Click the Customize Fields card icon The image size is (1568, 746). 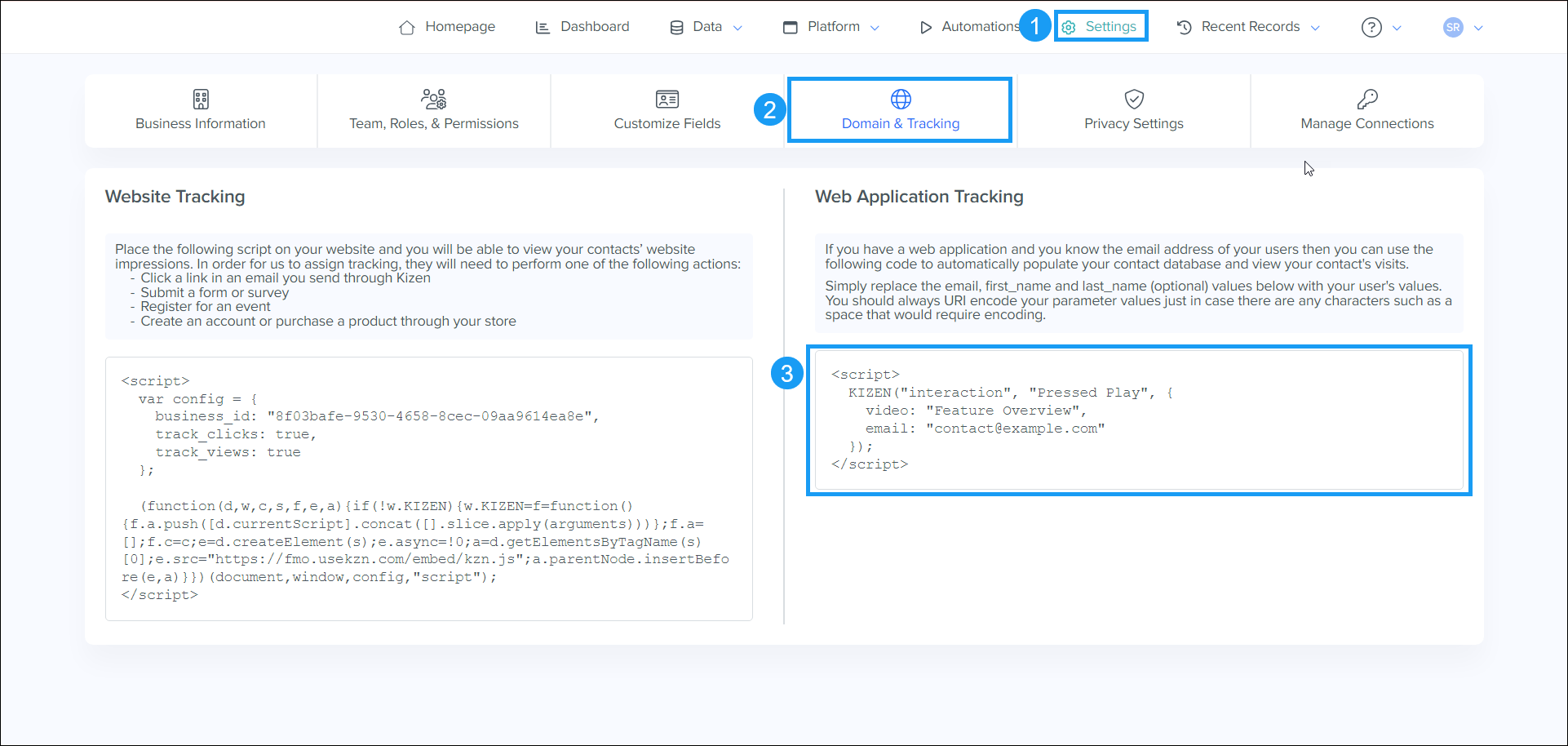[667, 100]
